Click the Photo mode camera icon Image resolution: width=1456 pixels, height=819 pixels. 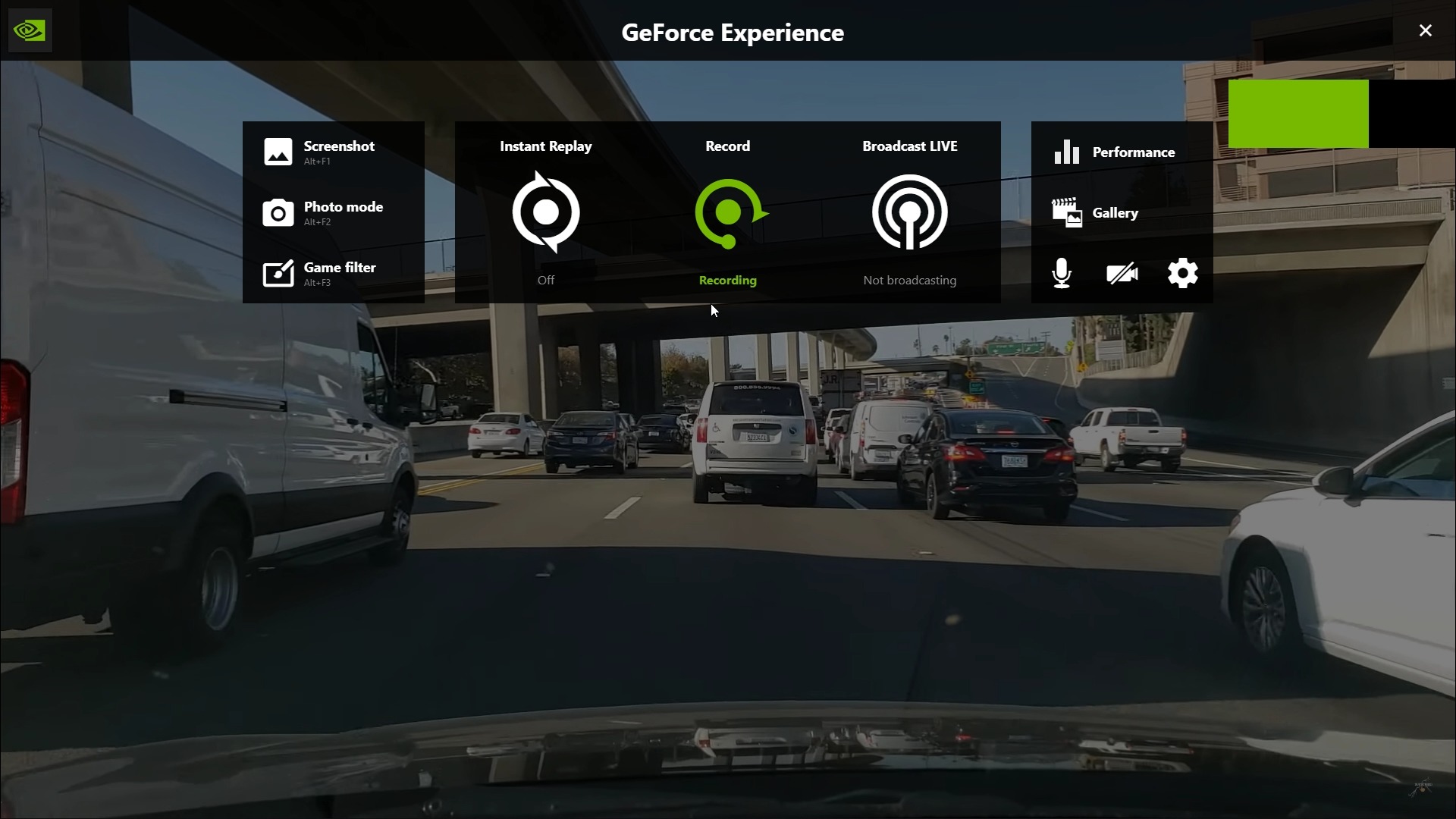tap(278, 212)
